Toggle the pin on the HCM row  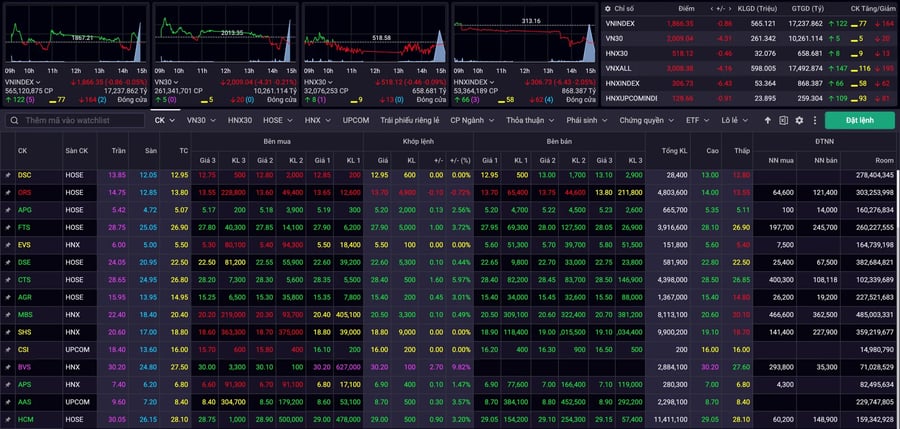(8, 420)
